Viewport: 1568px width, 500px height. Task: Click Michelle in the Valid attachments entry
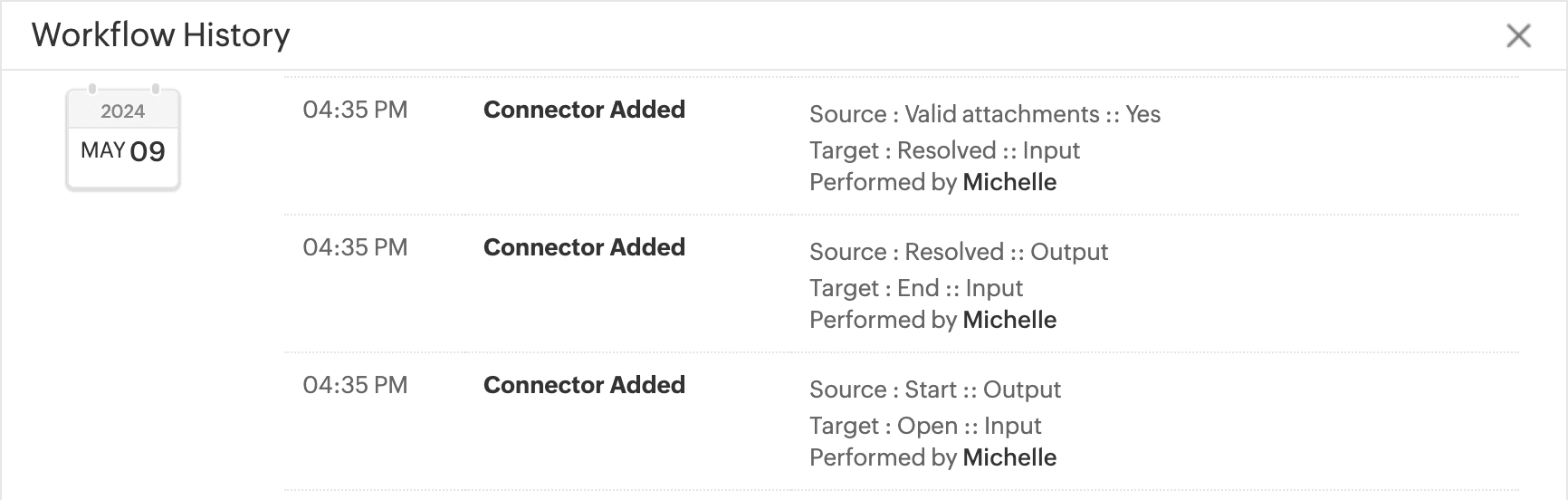(1009, 182)
